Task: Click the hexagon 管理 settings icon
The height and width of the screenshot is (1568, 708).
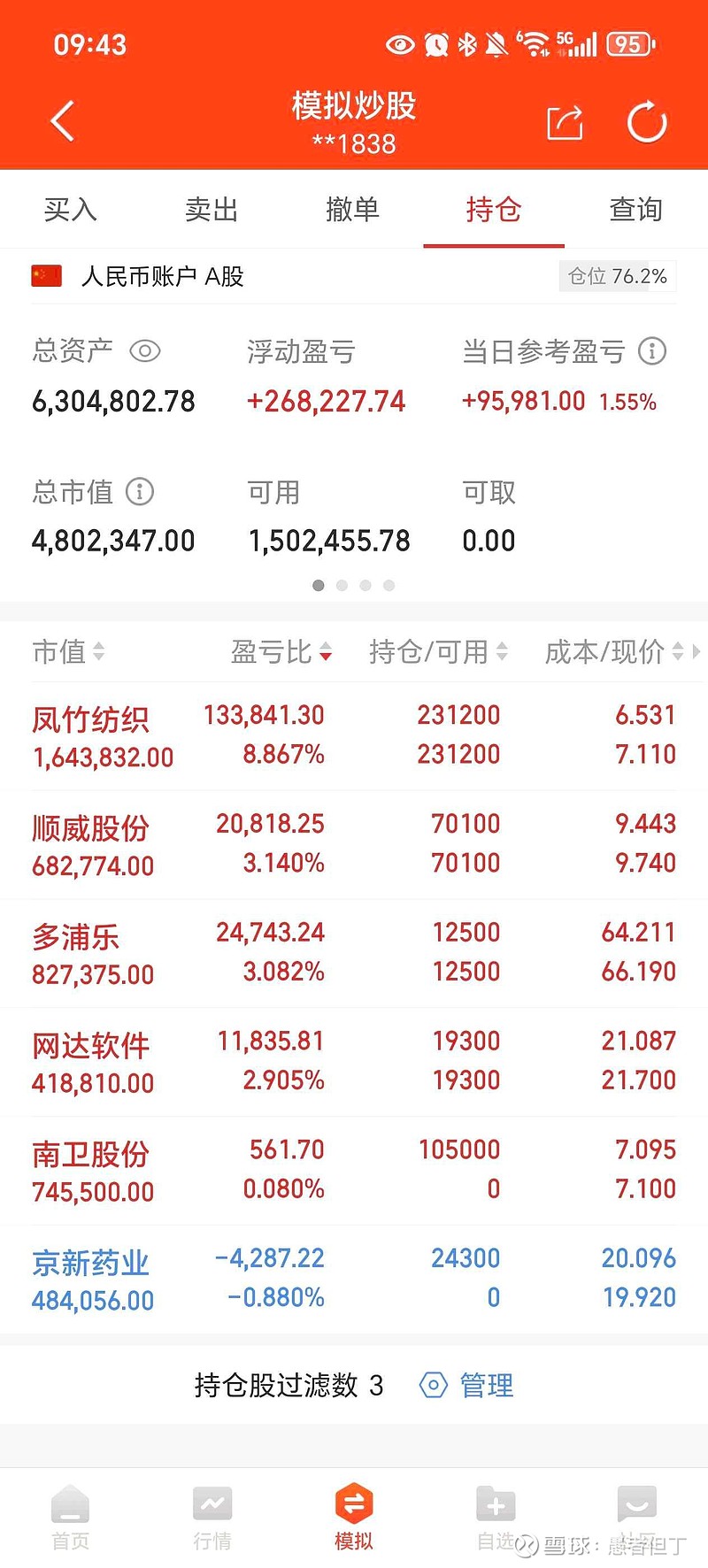Action: click(433, 1385)
